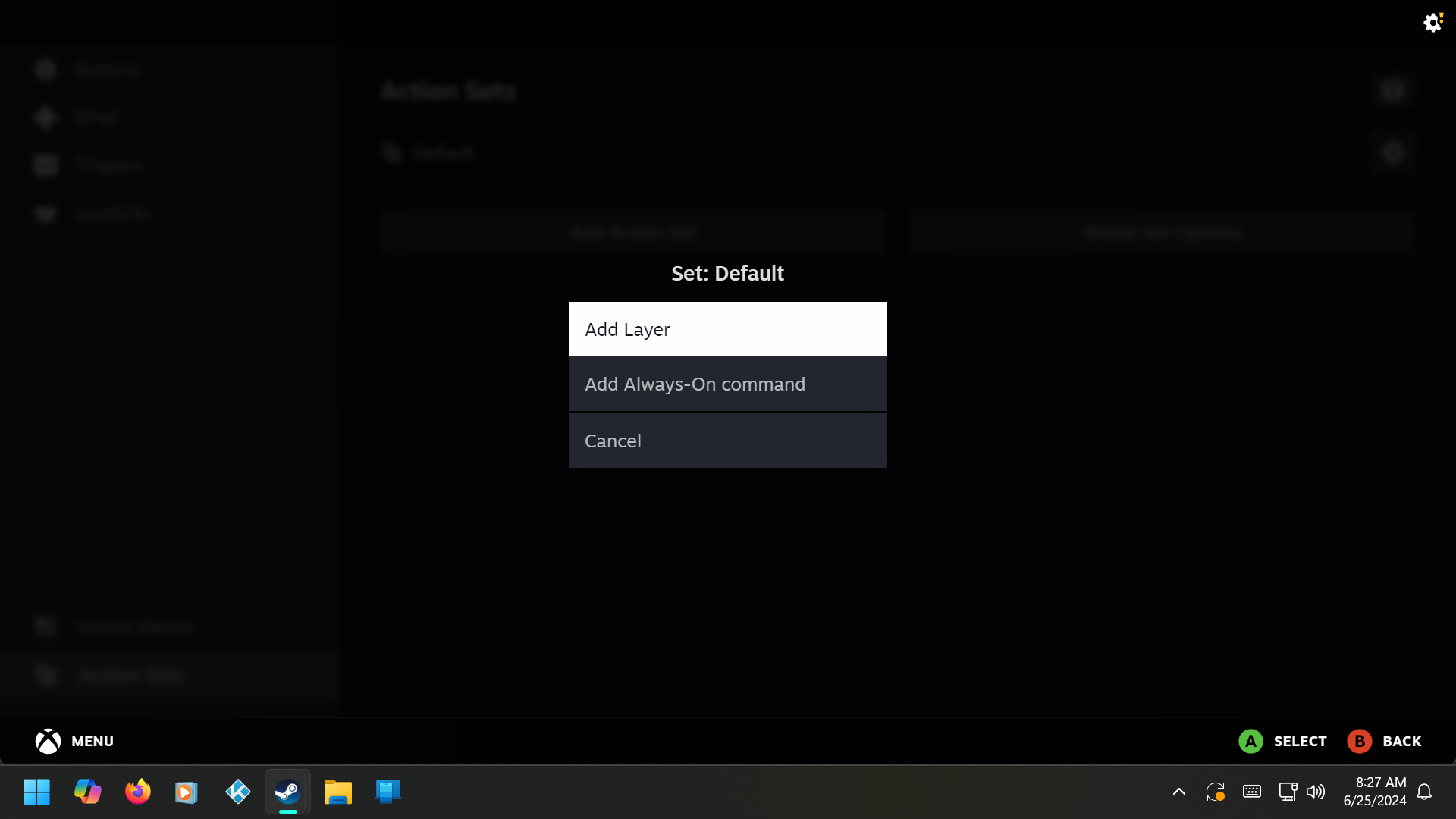Screen dimensions: 1456x819
Task: Open Kodi from the taskbar
Action: tap(237, 792)
